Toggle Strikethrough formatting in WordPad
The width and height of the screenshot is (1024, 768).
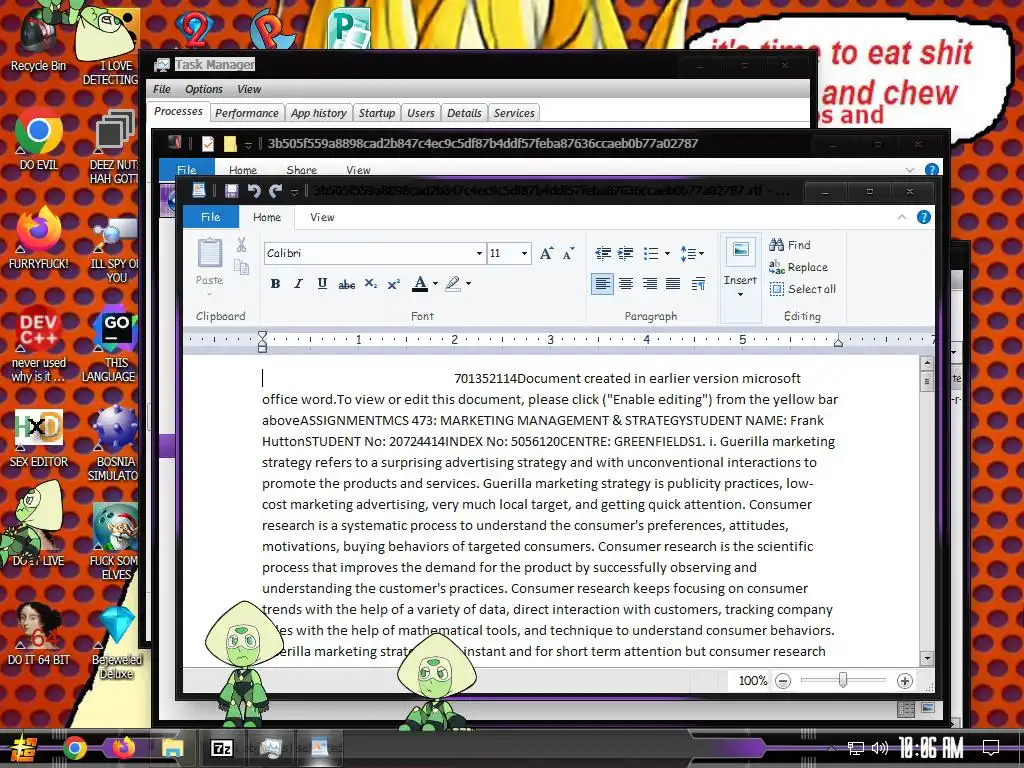click(x=346, y=284)
